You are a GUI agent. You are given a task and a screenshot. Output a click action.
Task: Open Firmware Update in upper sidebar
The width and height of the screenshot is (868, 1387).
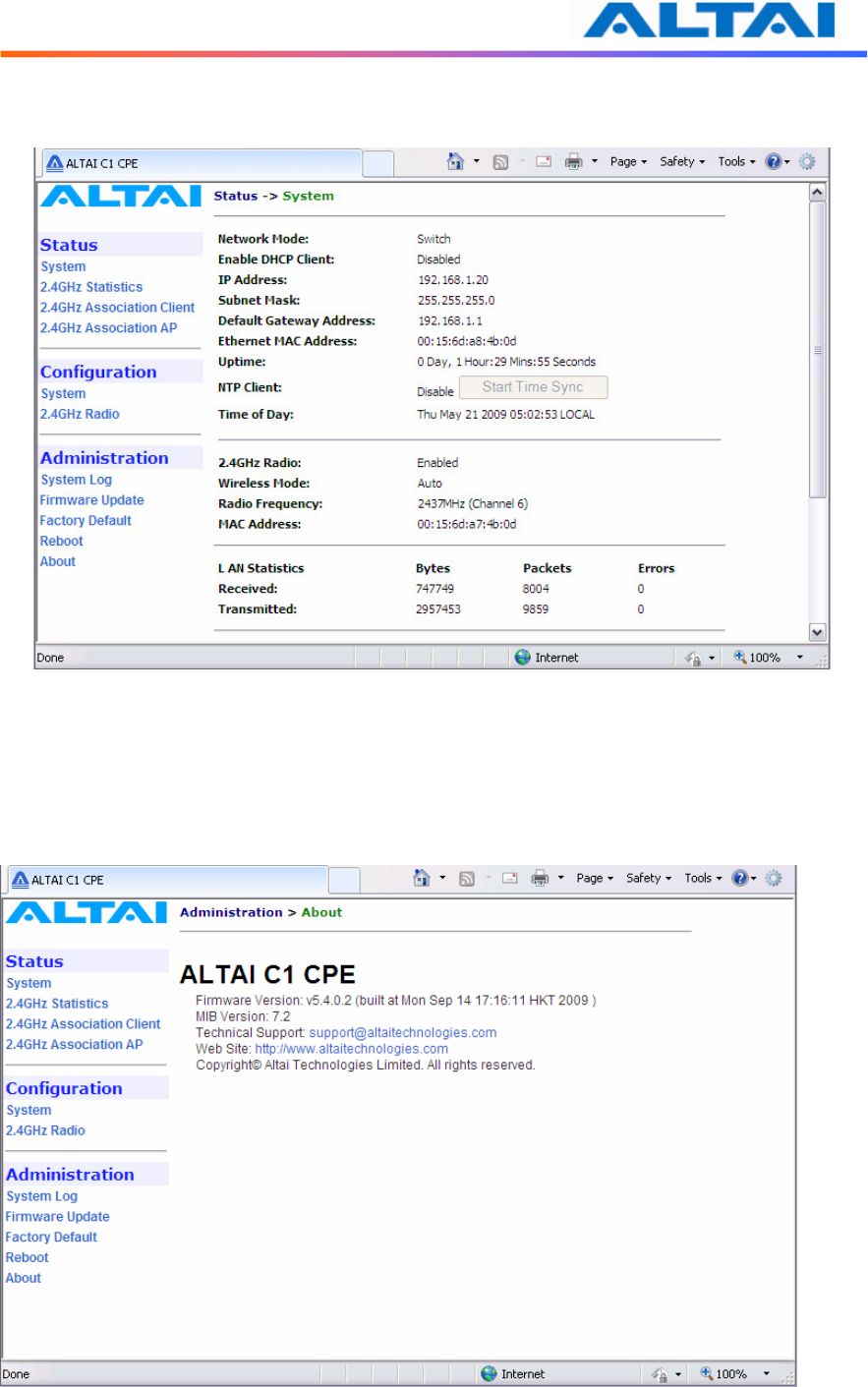[92, 500]
